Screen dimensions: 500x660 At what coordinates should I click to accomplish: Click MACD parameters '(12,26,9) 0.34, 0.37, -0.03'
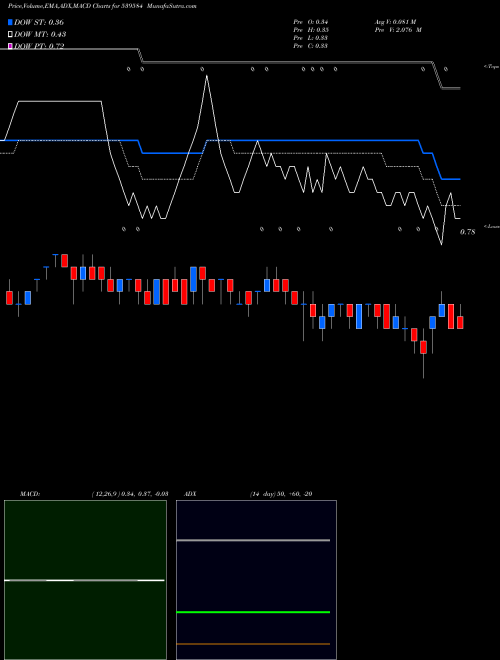click(x=130, y=494)
